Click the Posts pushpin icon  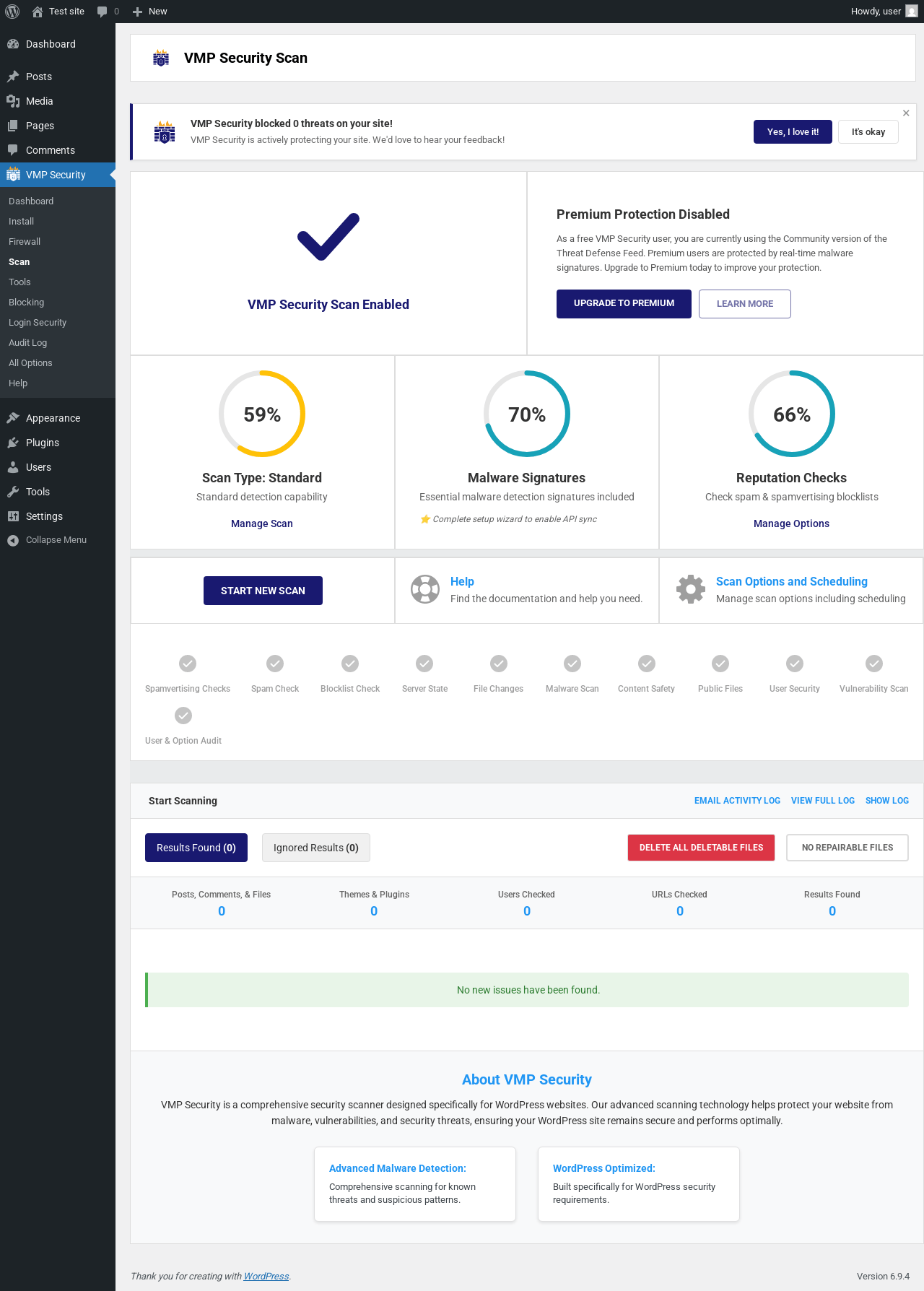(x=13, y=77)
